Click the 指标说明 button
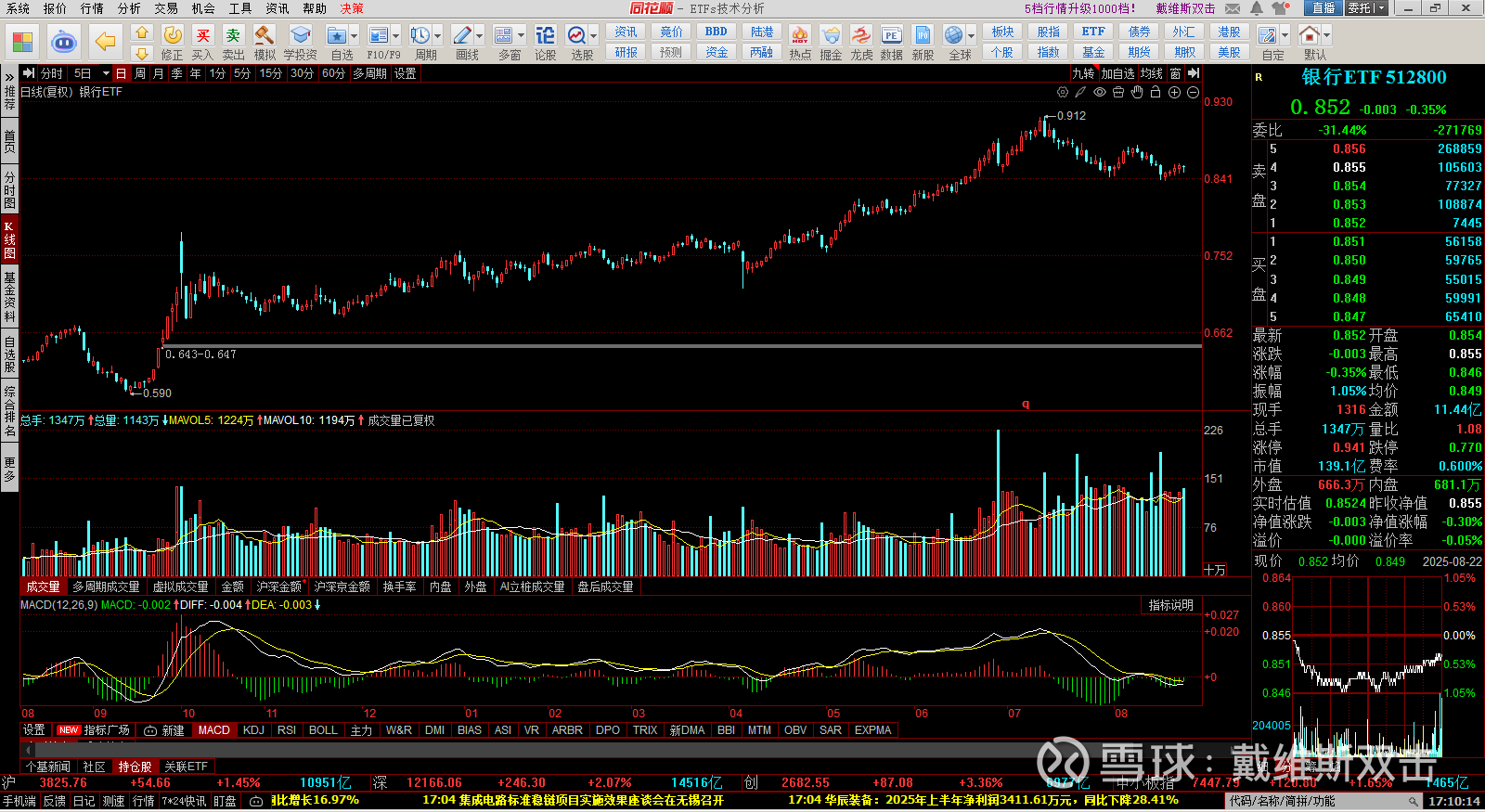The width and height of the screenshot is (1485, 812). tap(1170, 605)
